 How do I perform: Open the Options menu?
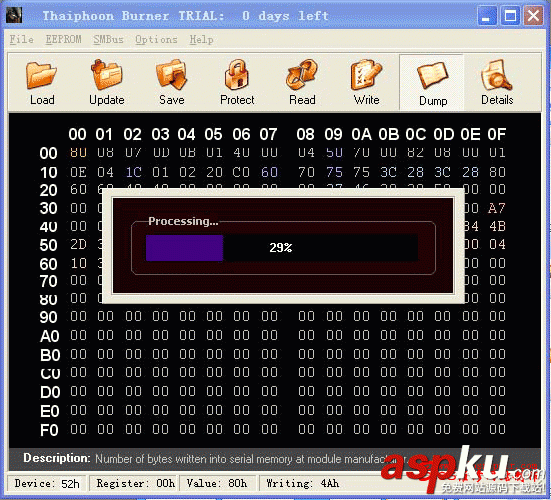(x=156, y=39)
